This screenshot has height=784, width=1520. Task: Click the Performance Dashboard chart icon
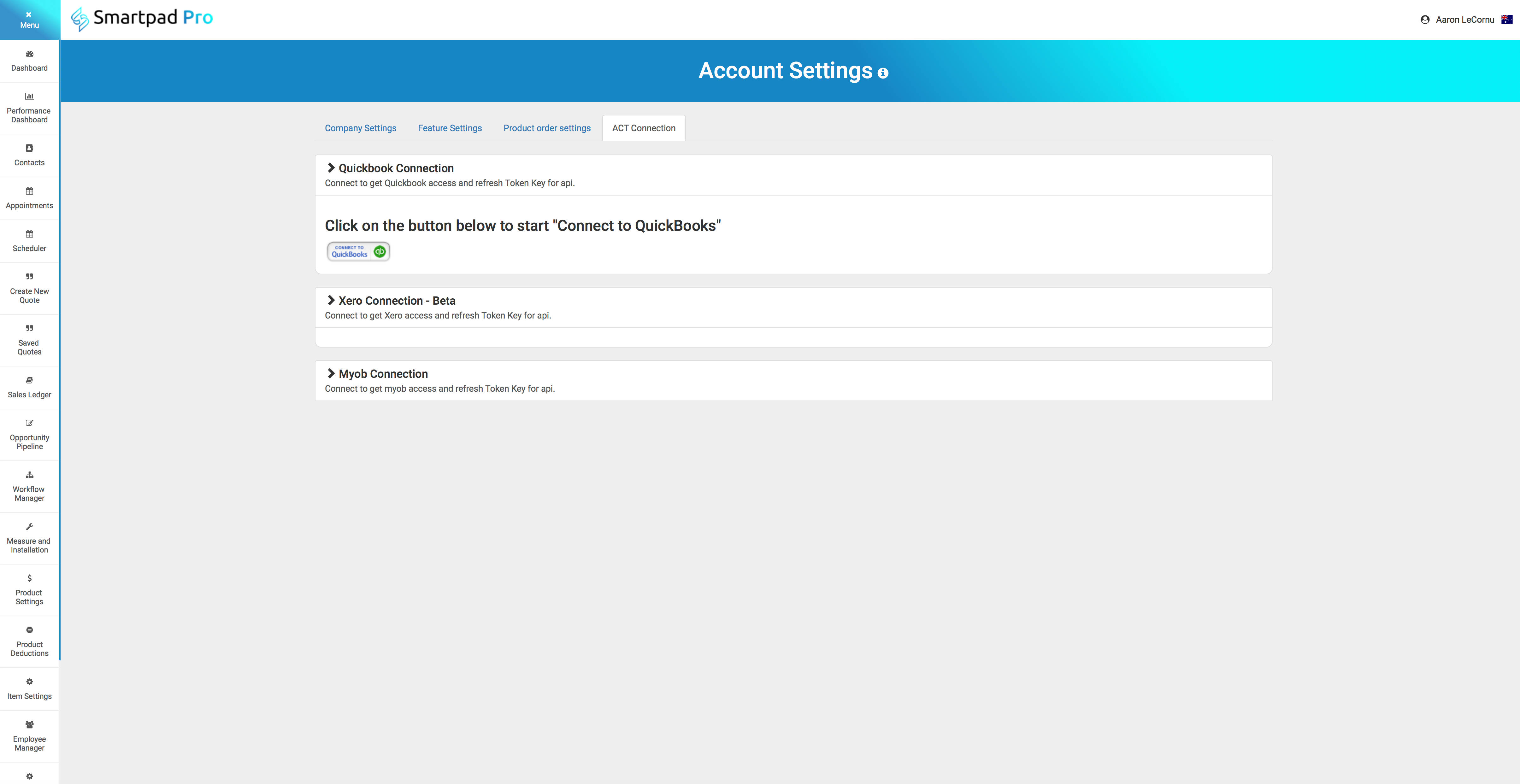30,96
